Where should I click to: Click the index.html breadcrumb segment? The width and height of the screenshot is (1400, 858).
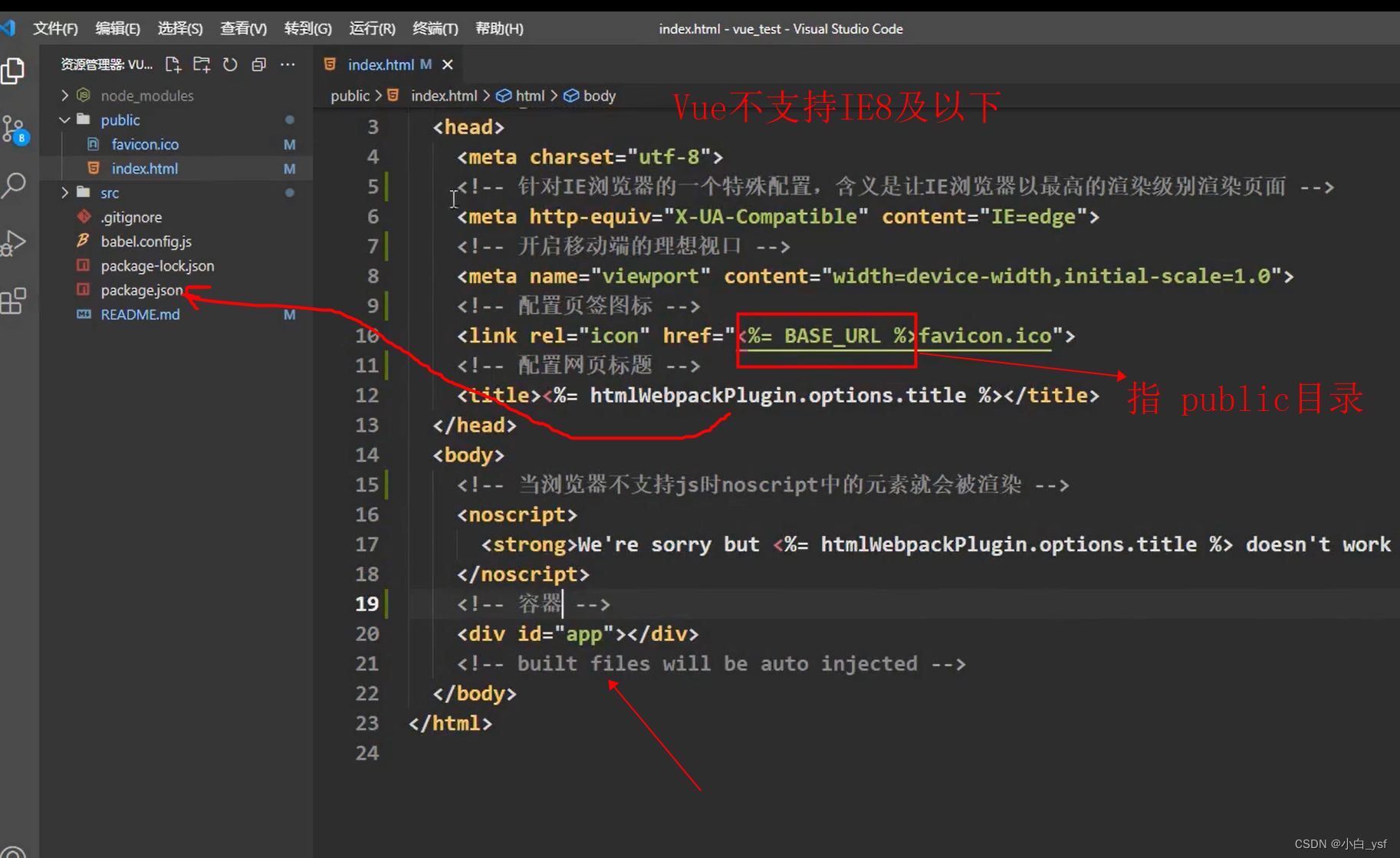coord(444,96)
